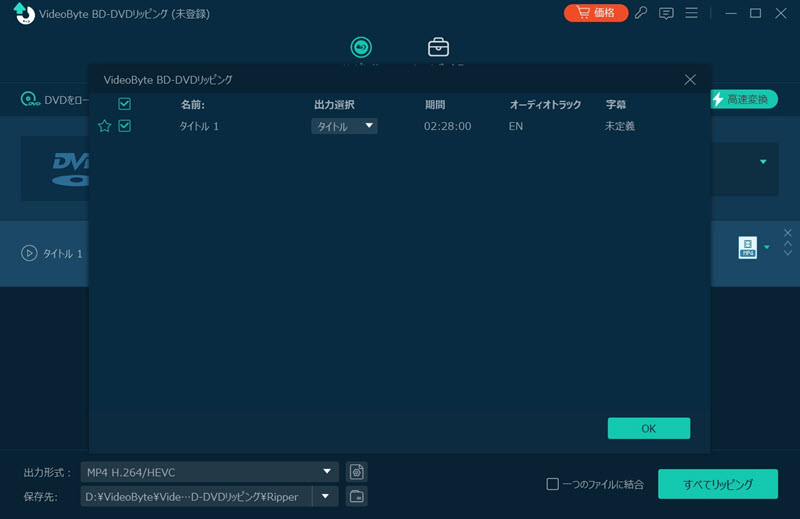
Task: Open the hamburger menu in title bar
Action: coord(690,13)
